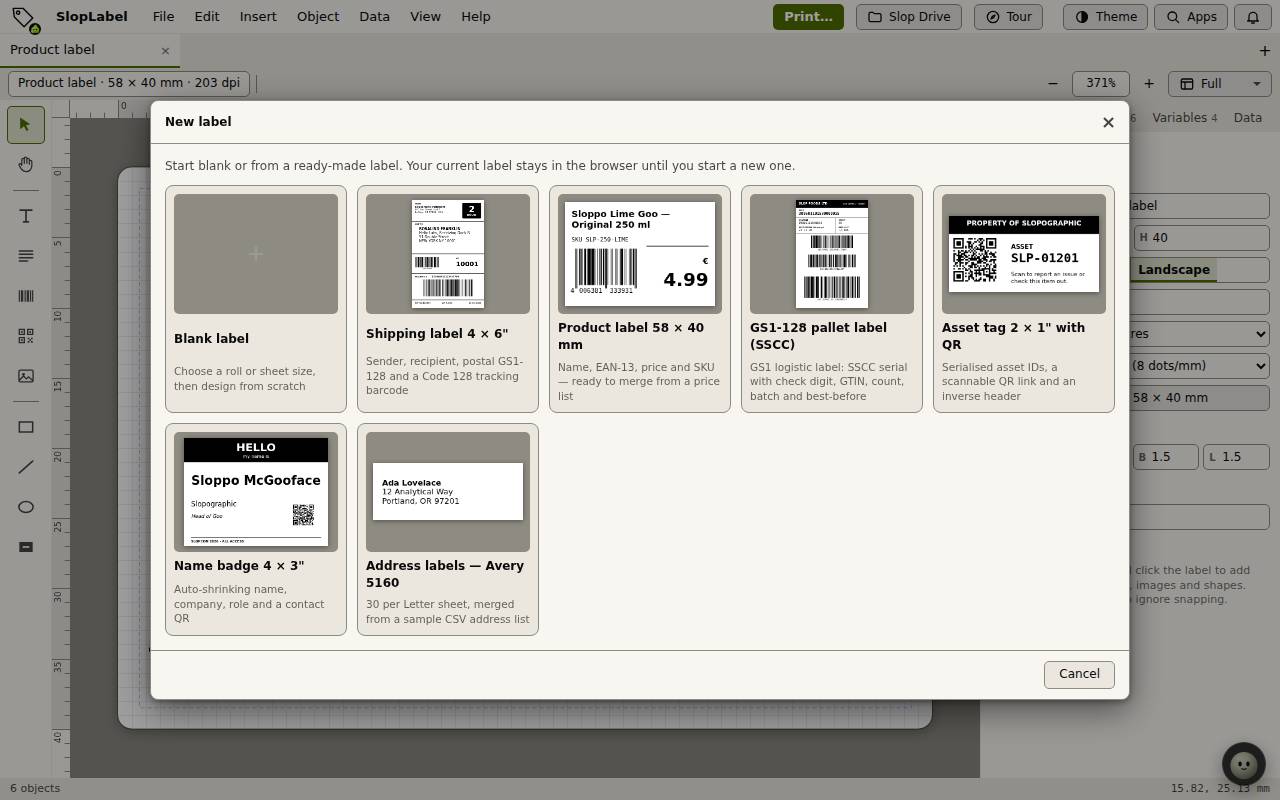Open the Object menu

click(x=318, y=17)
